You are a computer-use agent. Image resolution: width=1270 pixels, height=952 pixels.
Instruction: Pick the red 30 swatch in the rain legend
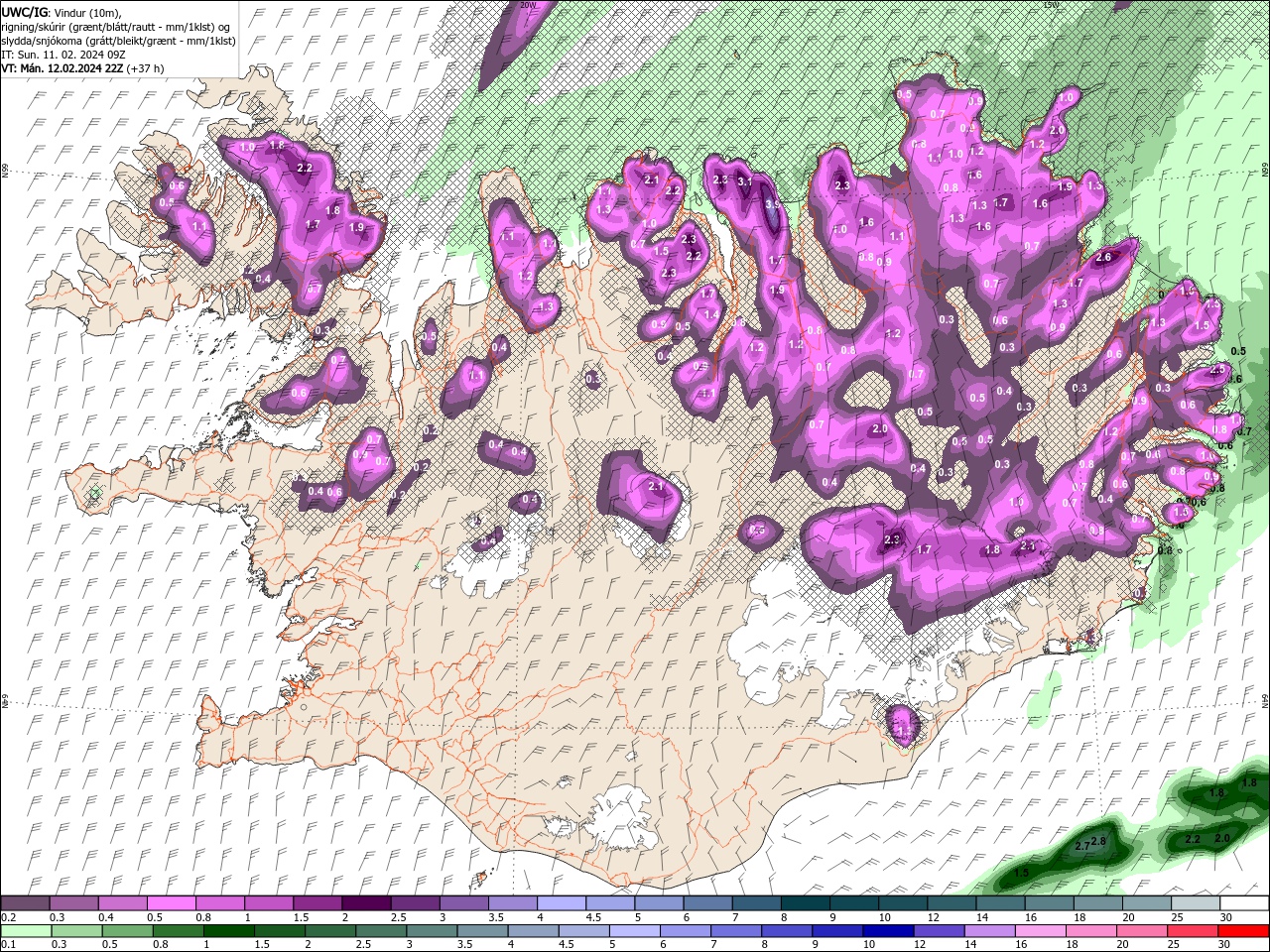click(x=1243, y=931)
